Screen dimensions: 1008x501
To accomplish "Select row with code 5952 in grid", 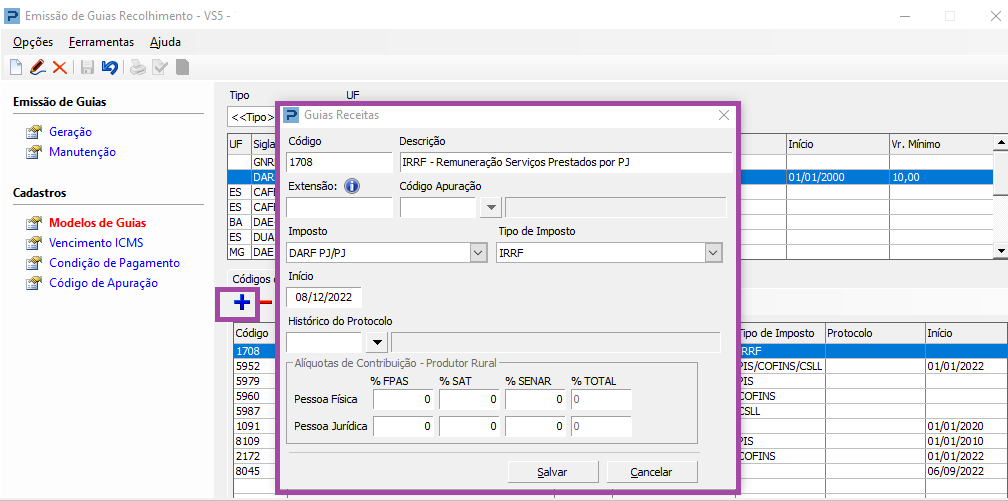I will point(248,366).
